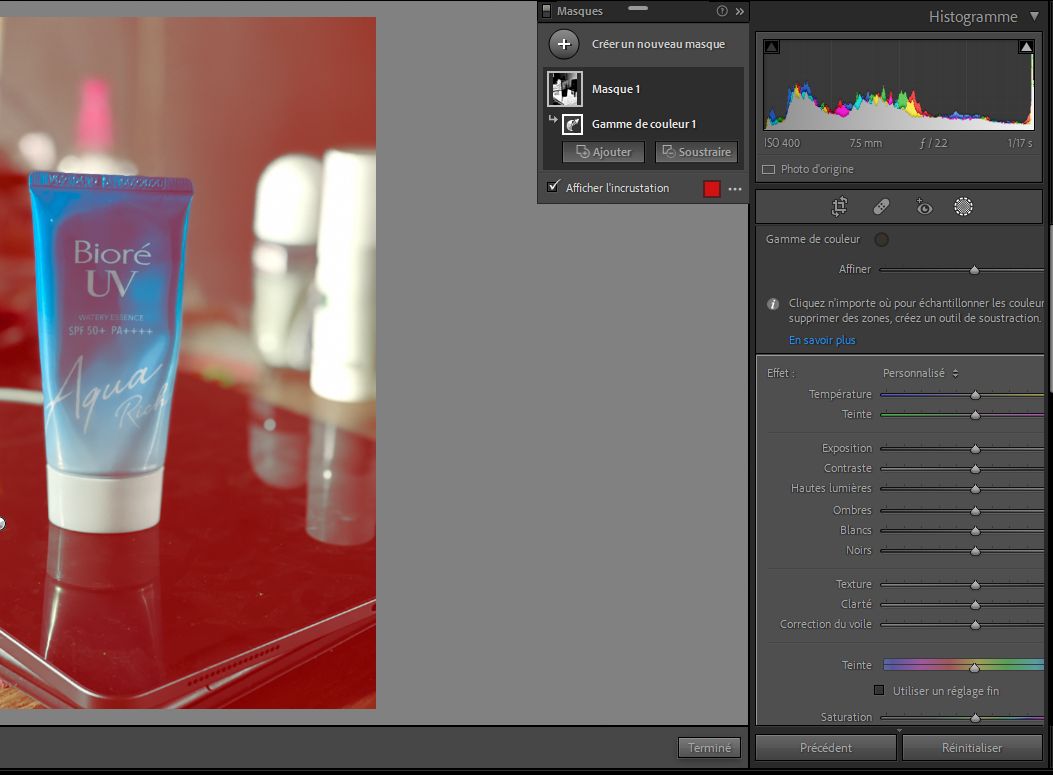Select Gamme de couleur 1 component icon
Viewport: 1053px width, 775px height.
[572, 124]
